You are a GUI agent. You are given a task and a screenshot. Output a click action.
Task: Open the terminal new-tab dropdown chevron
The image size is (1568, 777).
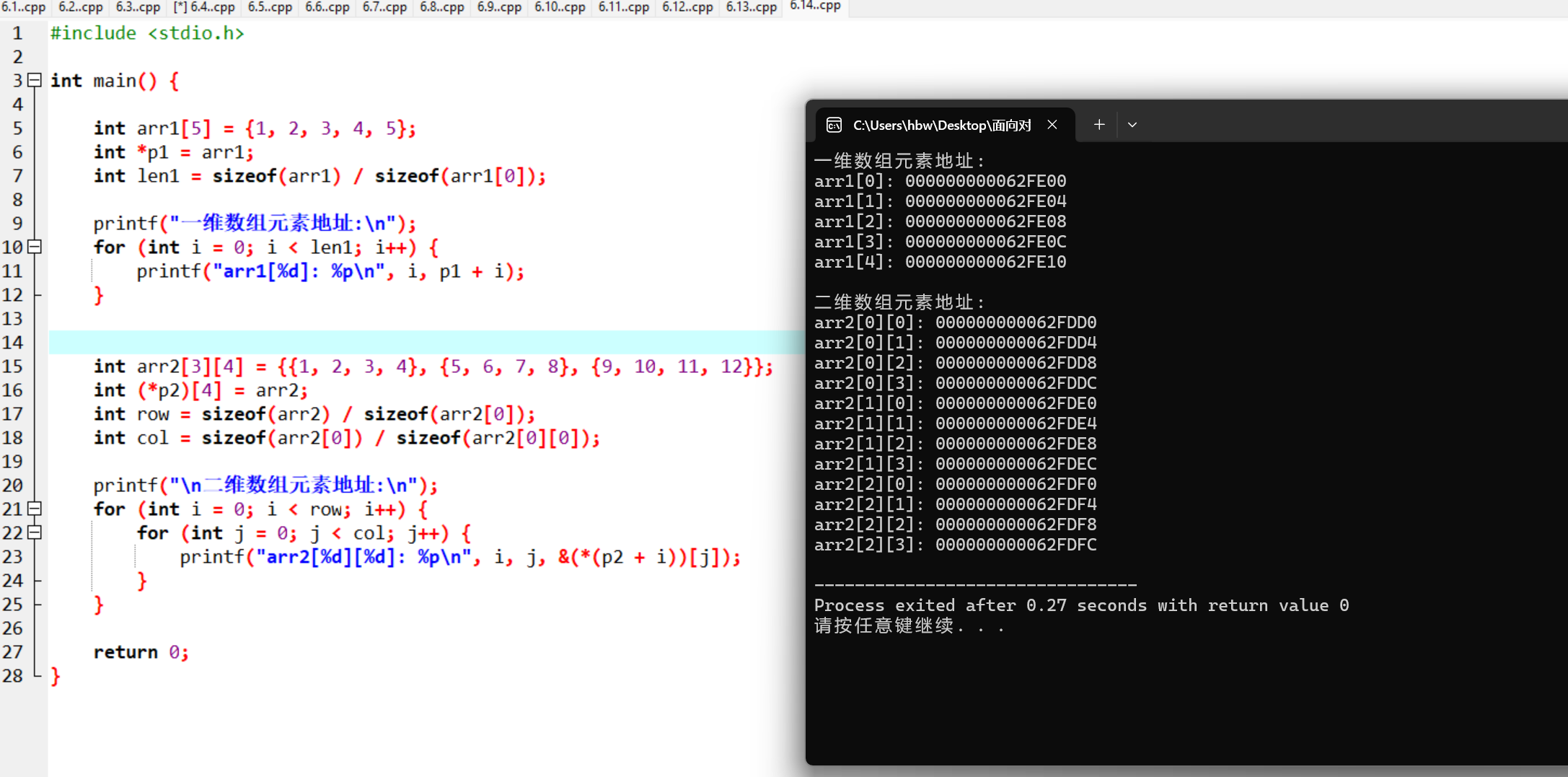(1132, 125)
